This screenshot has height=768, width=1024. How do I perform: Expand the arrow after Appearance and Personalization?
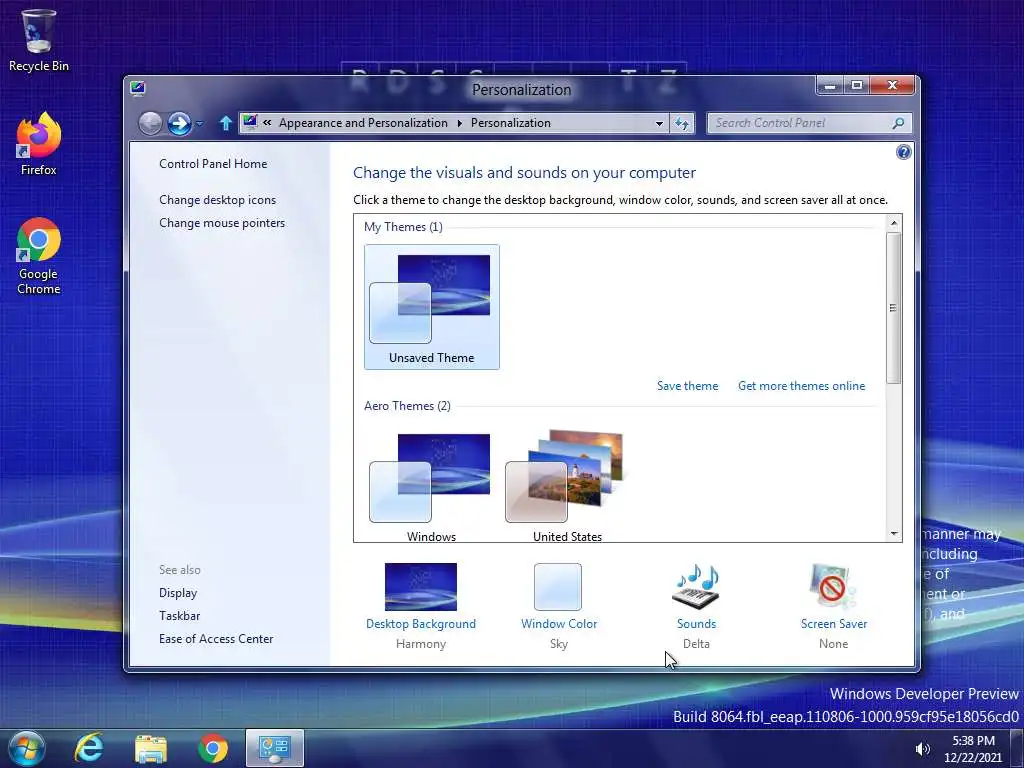(459, 123)
